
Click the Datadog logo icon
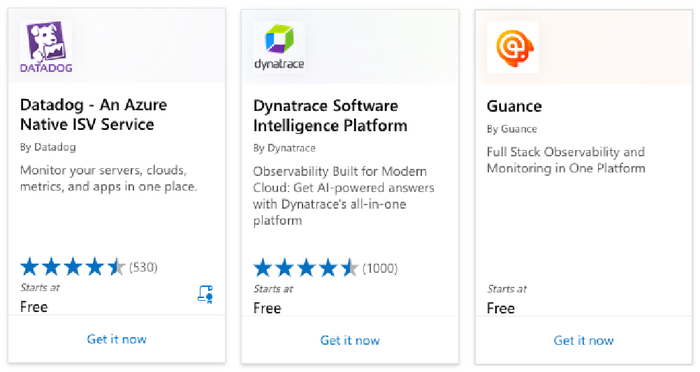[46, 47]
